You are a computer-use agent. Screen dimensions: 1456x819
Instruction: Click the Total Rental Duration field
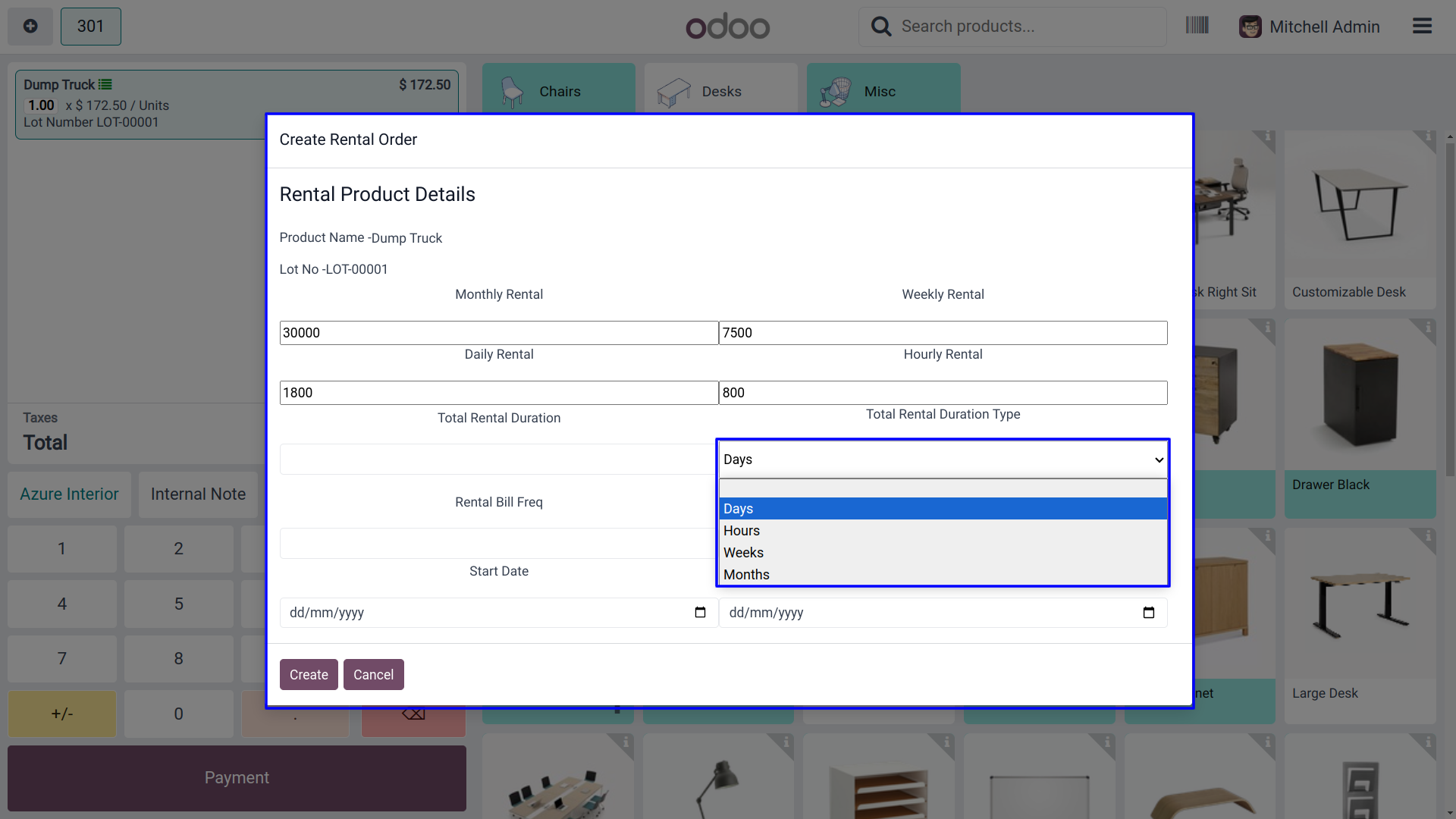click(498, 460)
